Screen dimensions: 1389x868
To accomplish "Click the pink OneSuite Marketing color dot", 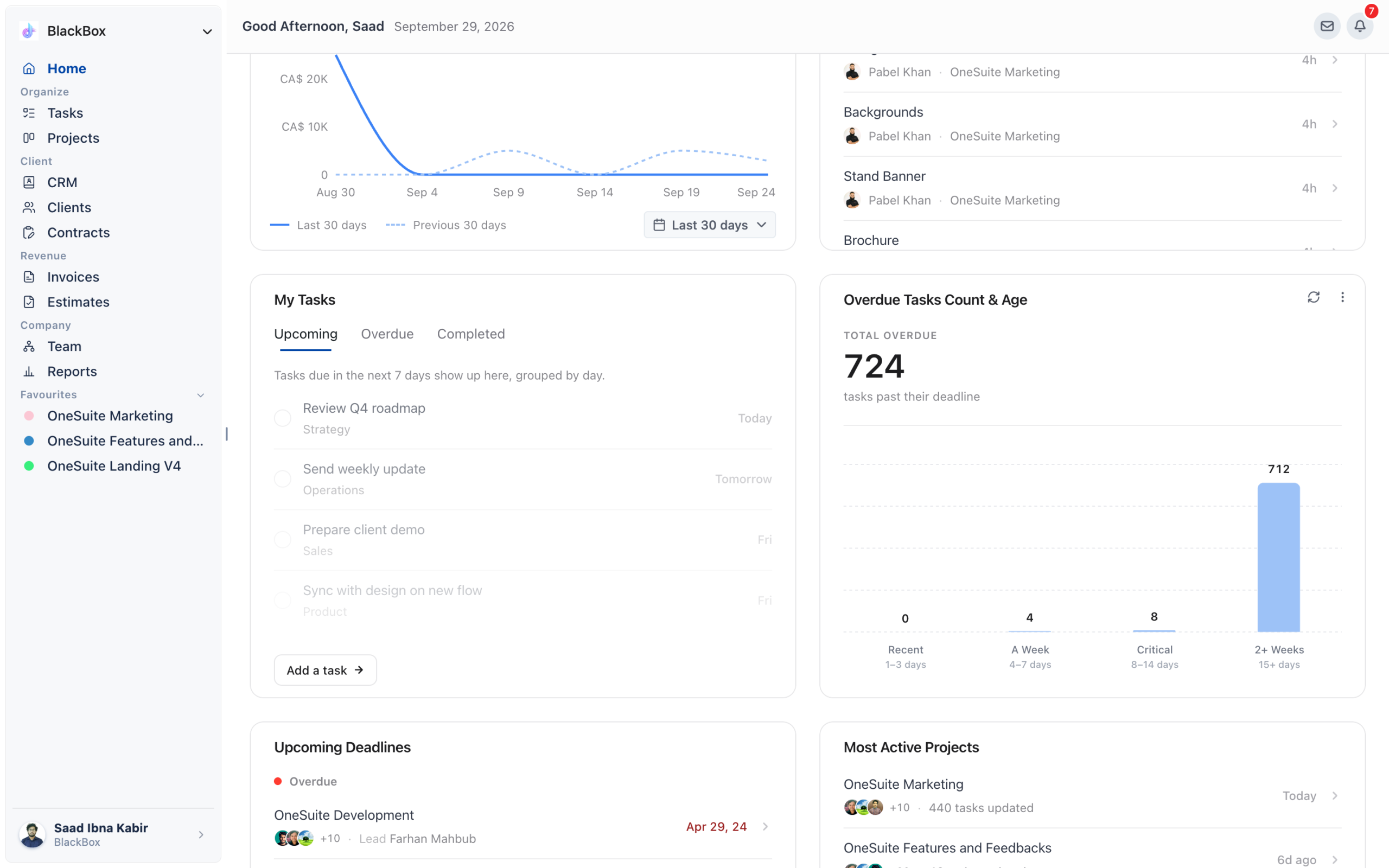I will coord(29,416).
